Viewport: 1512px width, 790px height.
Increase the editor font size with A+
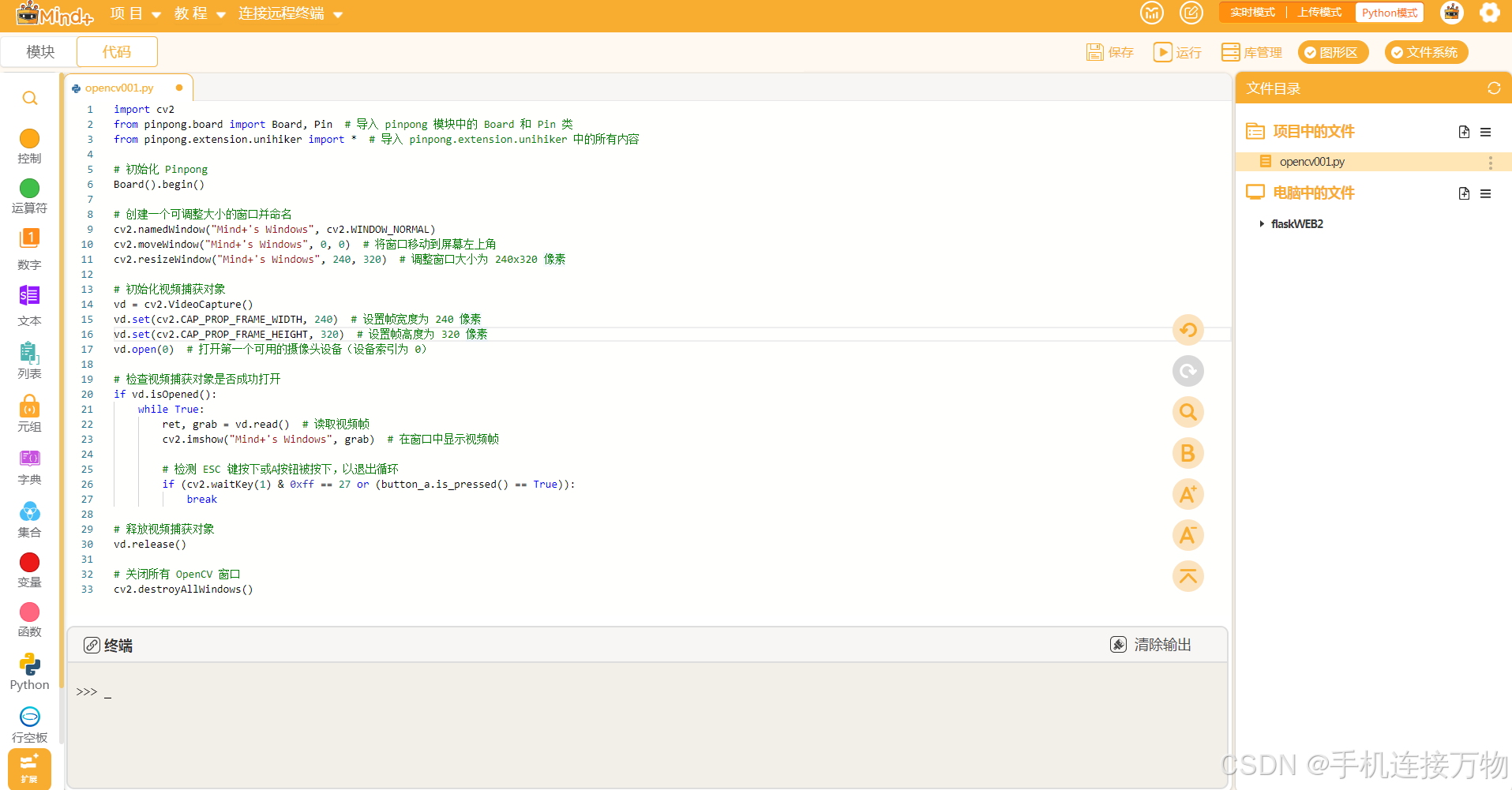point(1187,494)
